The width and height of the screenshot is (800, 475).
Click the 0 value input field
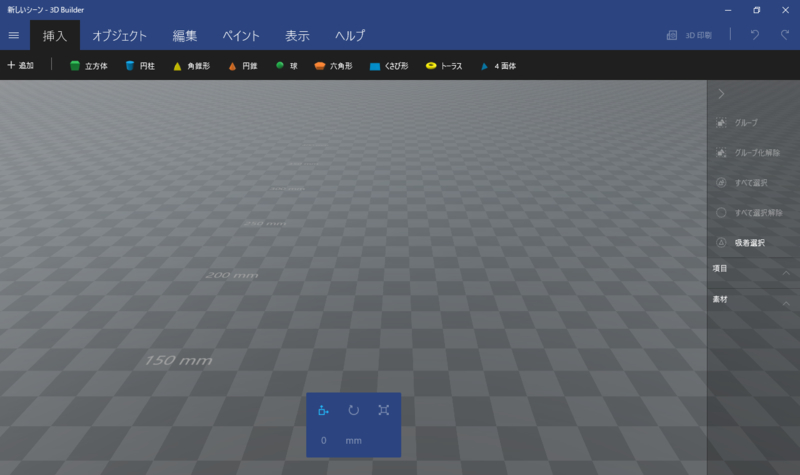(323, 440)
